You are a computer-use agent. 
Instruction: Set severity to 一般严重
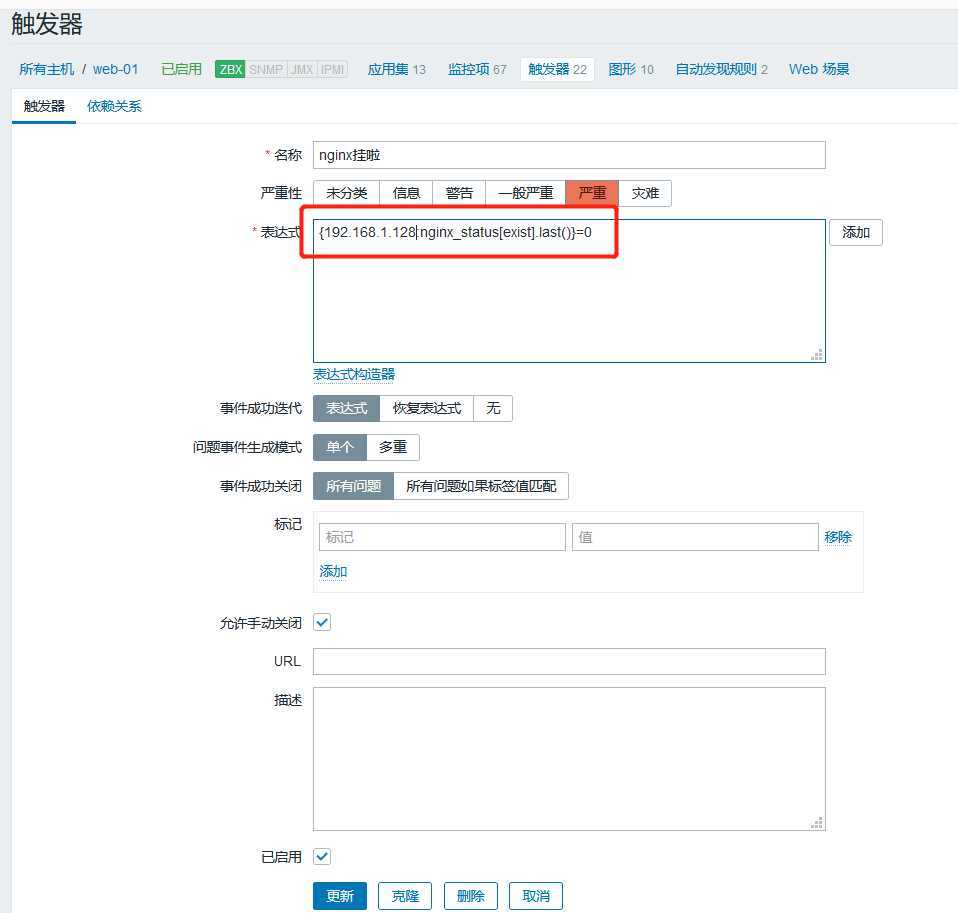click(x=526, y=193)
